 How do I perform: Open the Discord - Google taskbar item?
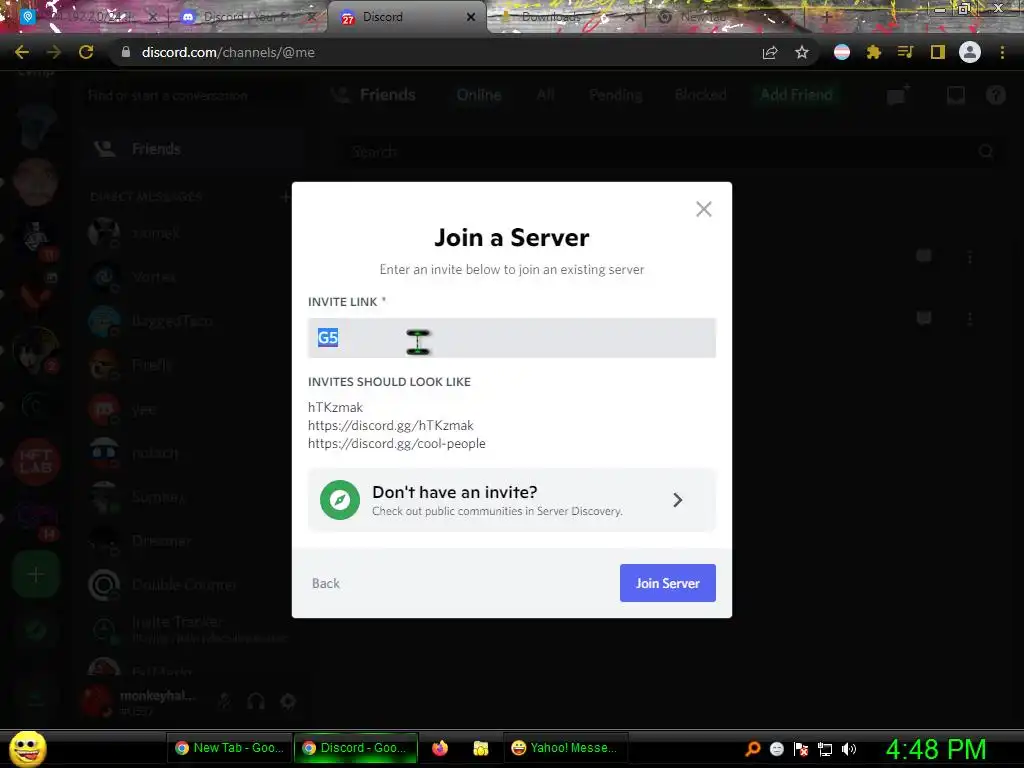tap(356, 748)
